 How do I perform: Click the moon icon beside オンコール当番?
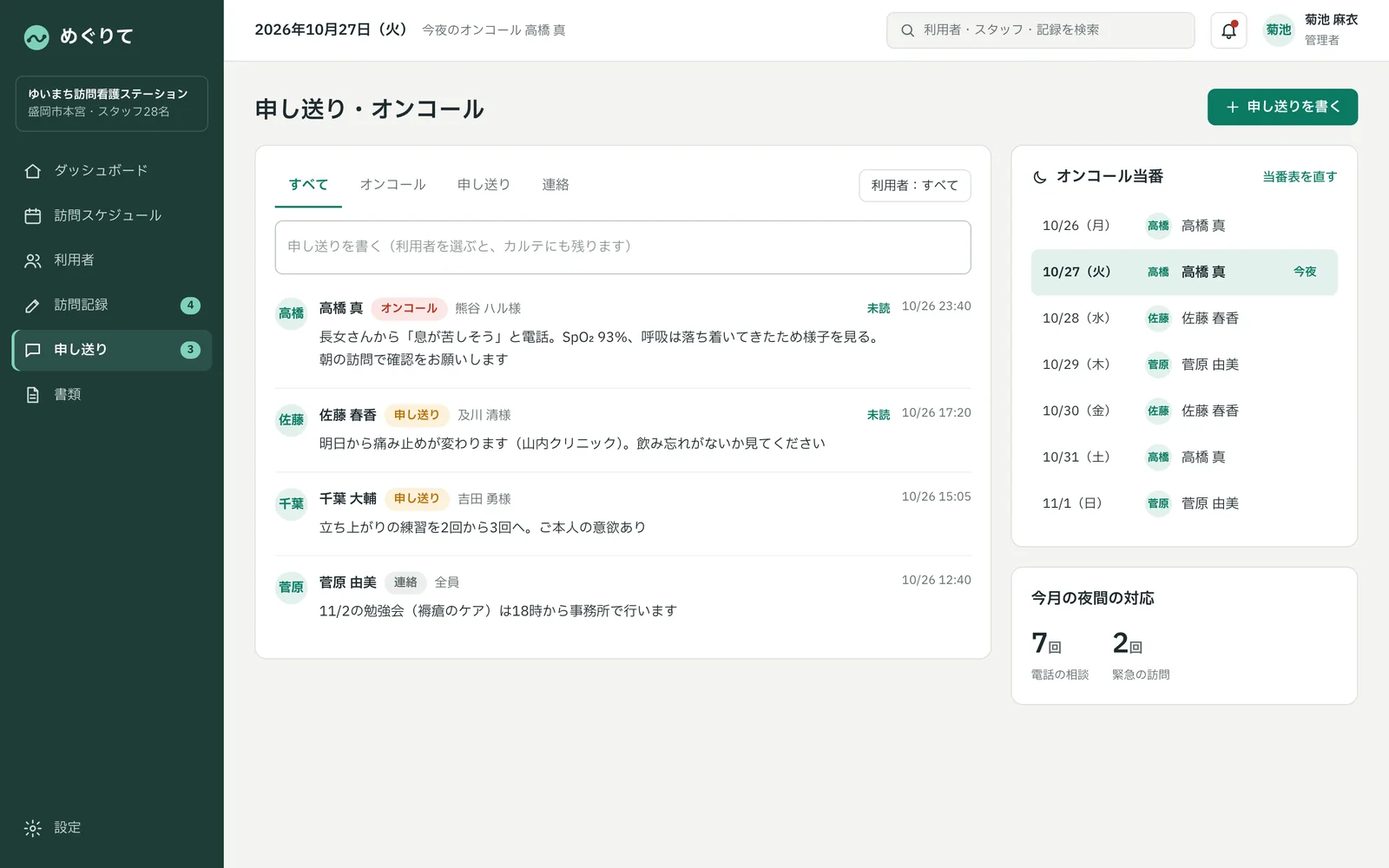pos(1040,177)
